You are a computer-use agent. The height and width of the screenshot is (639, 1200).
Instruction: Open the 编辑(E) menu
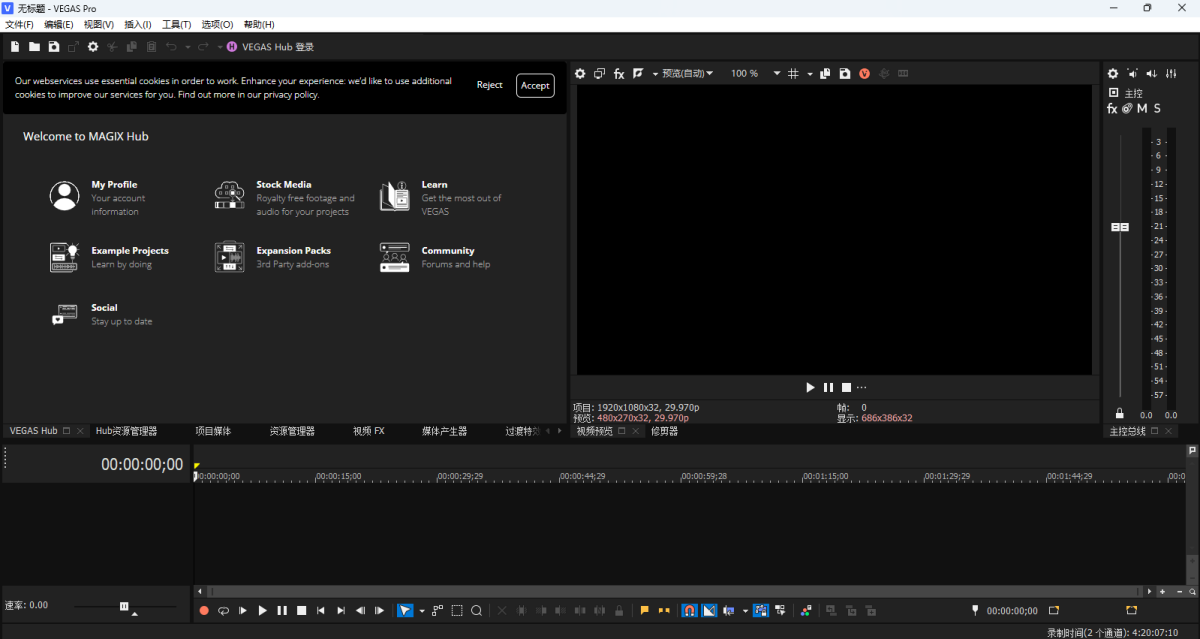tap(59, 24)
